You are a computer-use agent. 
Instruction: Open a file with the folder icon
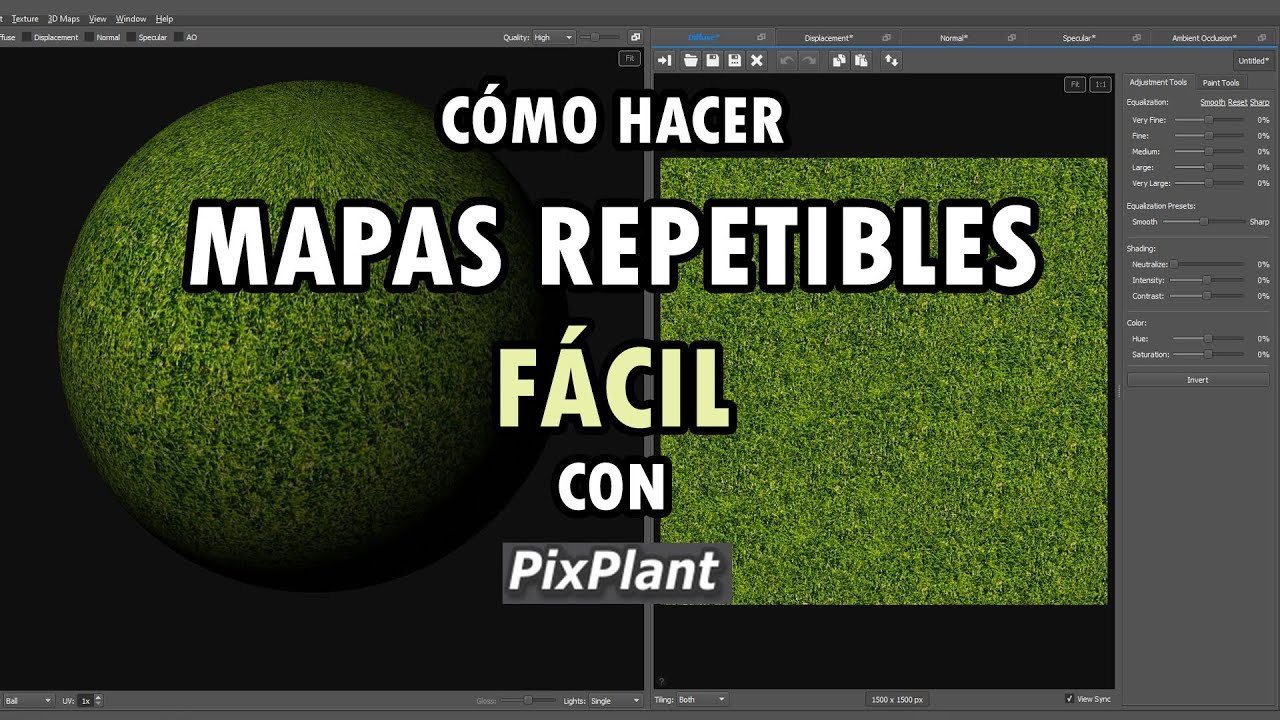[x=690, y=61]
